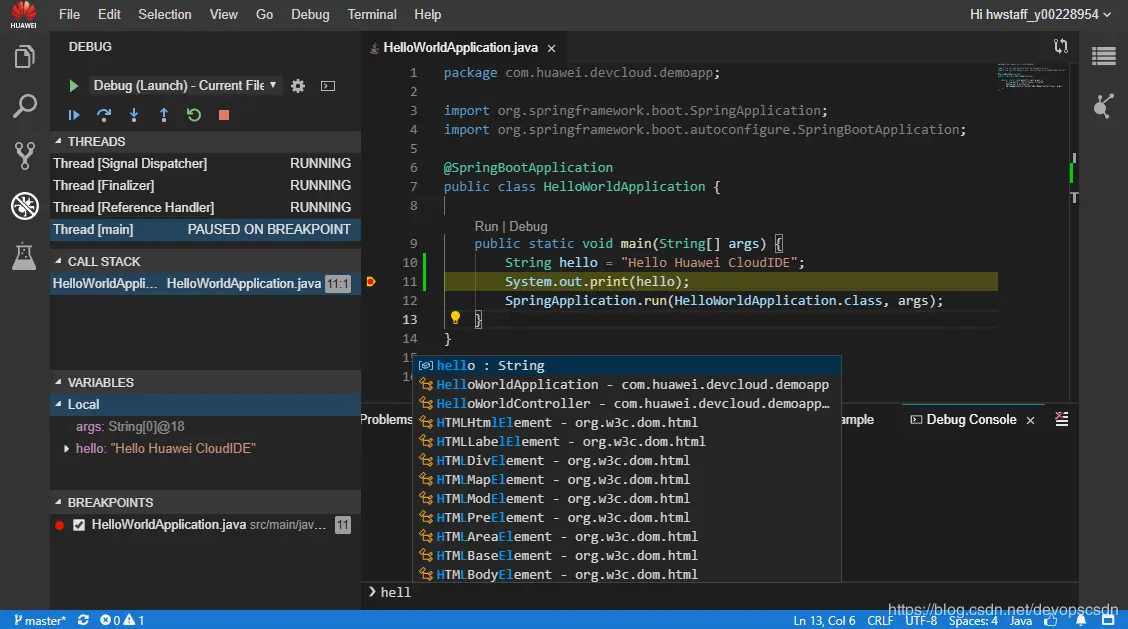
Task: Click the Continue debug button
Action: pyautogui.click(x=74, y=115)
